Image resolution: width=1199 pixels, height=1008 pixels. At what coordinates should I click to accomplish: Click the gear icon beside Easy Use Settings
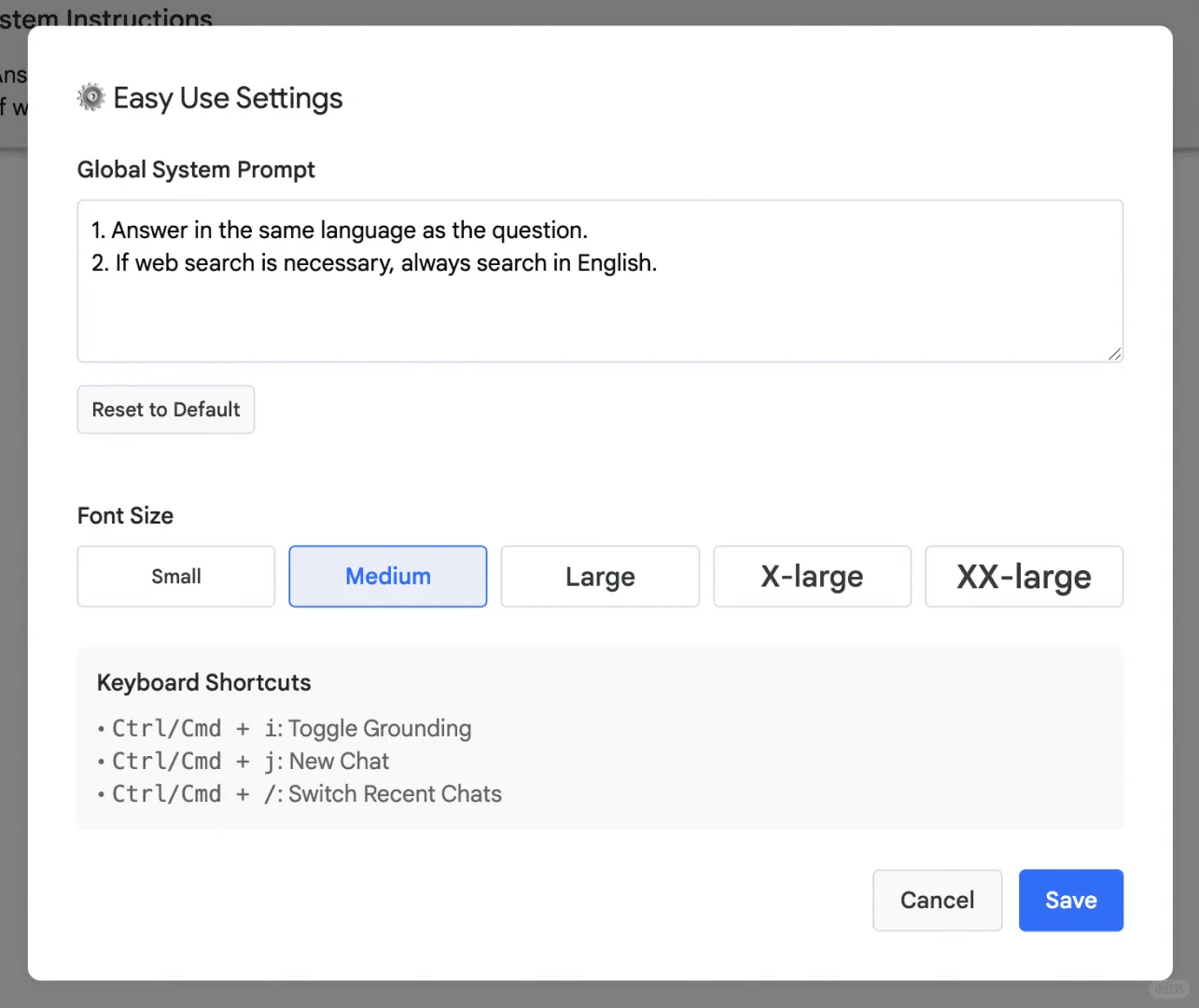pos(90,96)
